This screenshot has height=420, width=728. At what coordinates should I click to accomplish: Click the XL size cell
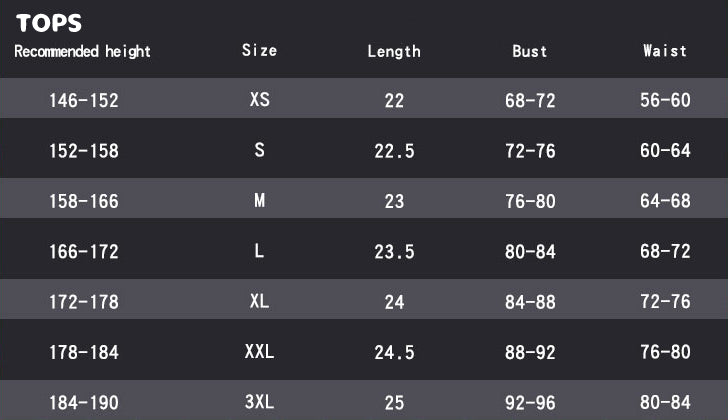coord(259,300)
